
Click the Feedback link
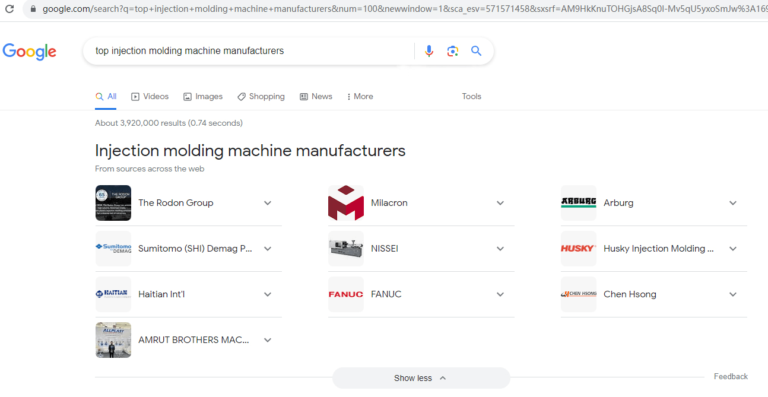coord(730,376)
